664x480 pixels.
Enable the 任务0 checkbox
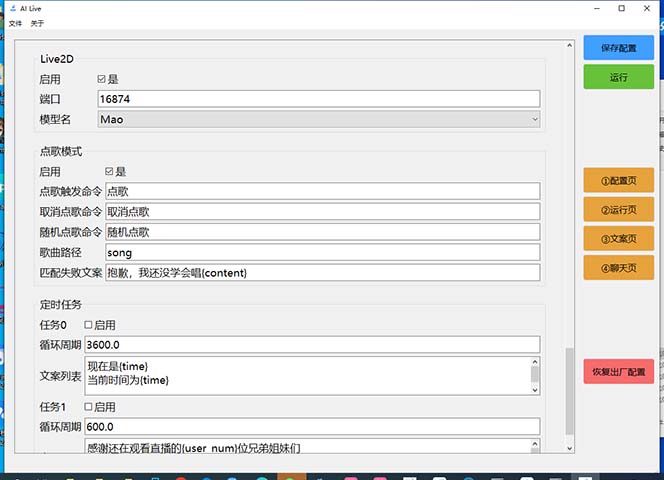[x=89, y=325]
